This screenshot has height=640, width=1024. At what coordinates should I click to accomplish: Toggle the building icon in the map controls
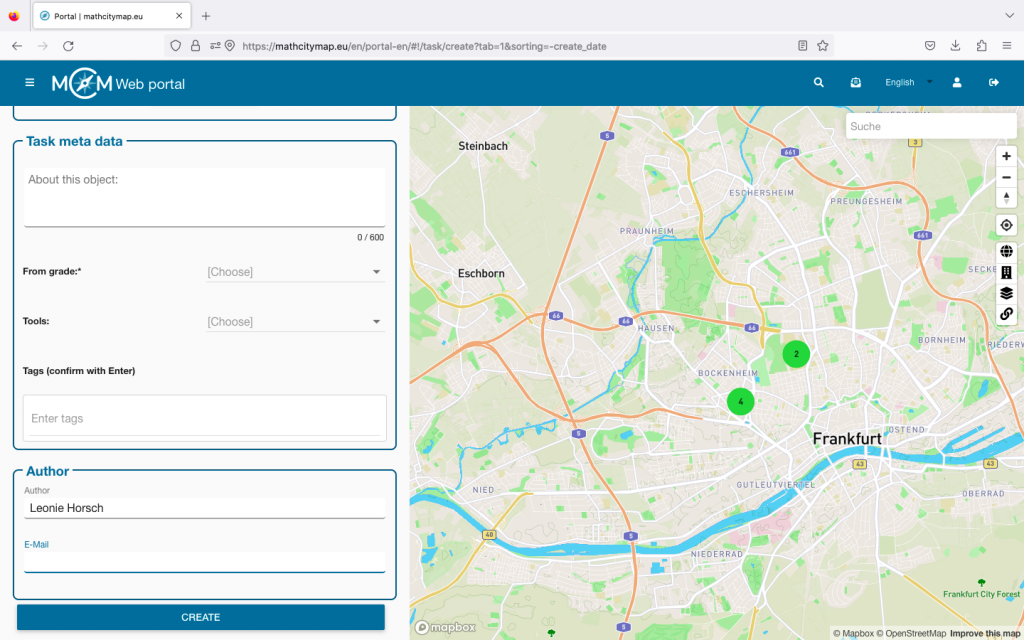1006,272
